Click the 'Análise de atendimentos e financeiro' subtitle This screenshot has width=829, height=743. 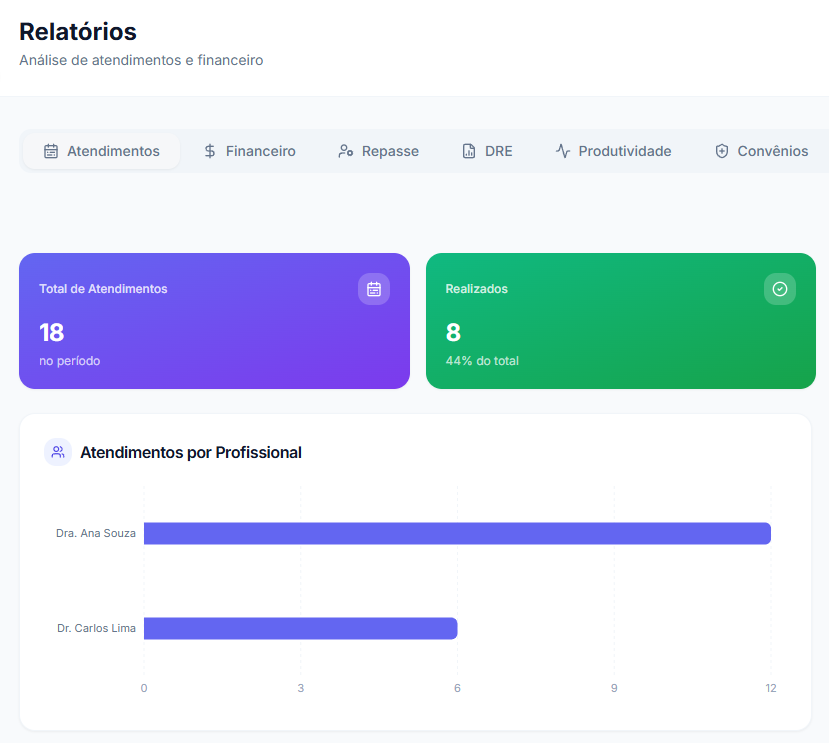point(141,60)
